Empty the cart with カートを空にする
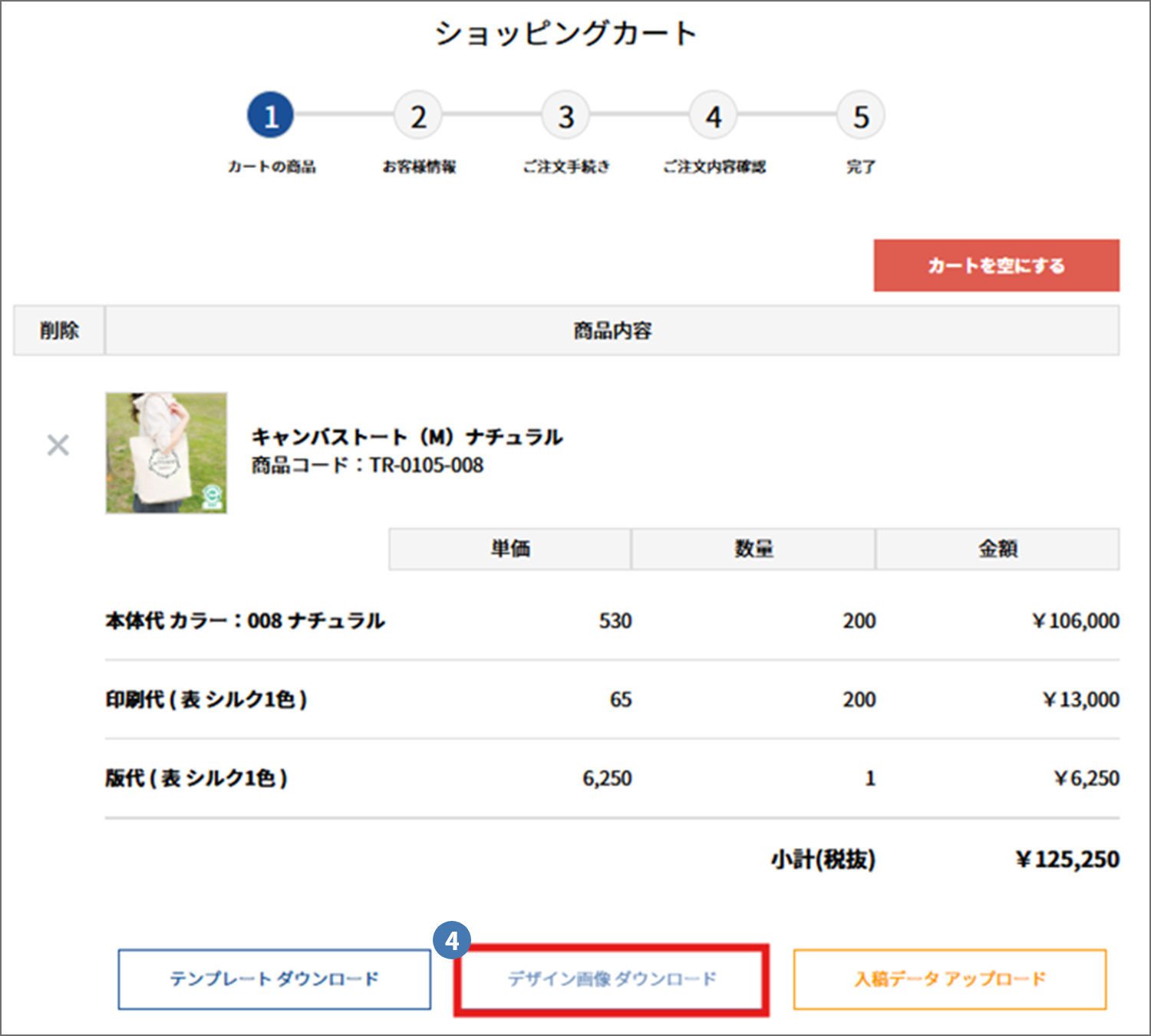This screenshot has height=1036, width=1151. point(995,265)
